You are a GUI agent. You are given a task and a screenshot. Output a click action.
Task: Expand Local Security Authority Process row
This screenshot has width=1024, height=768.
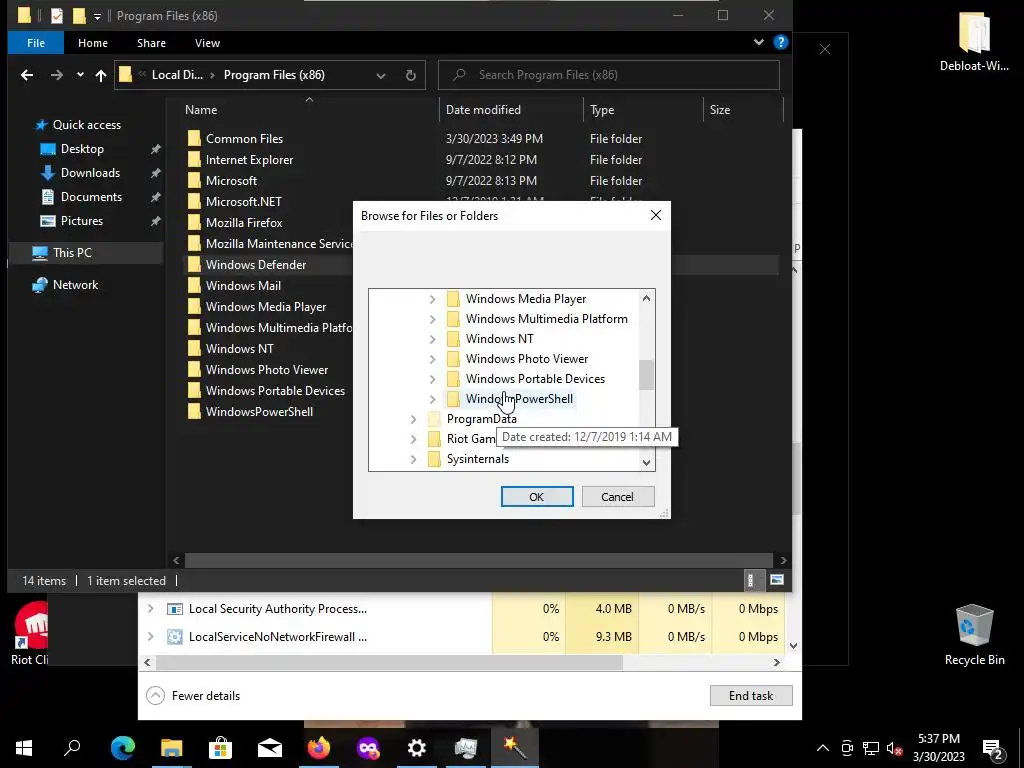coord(151,609)
